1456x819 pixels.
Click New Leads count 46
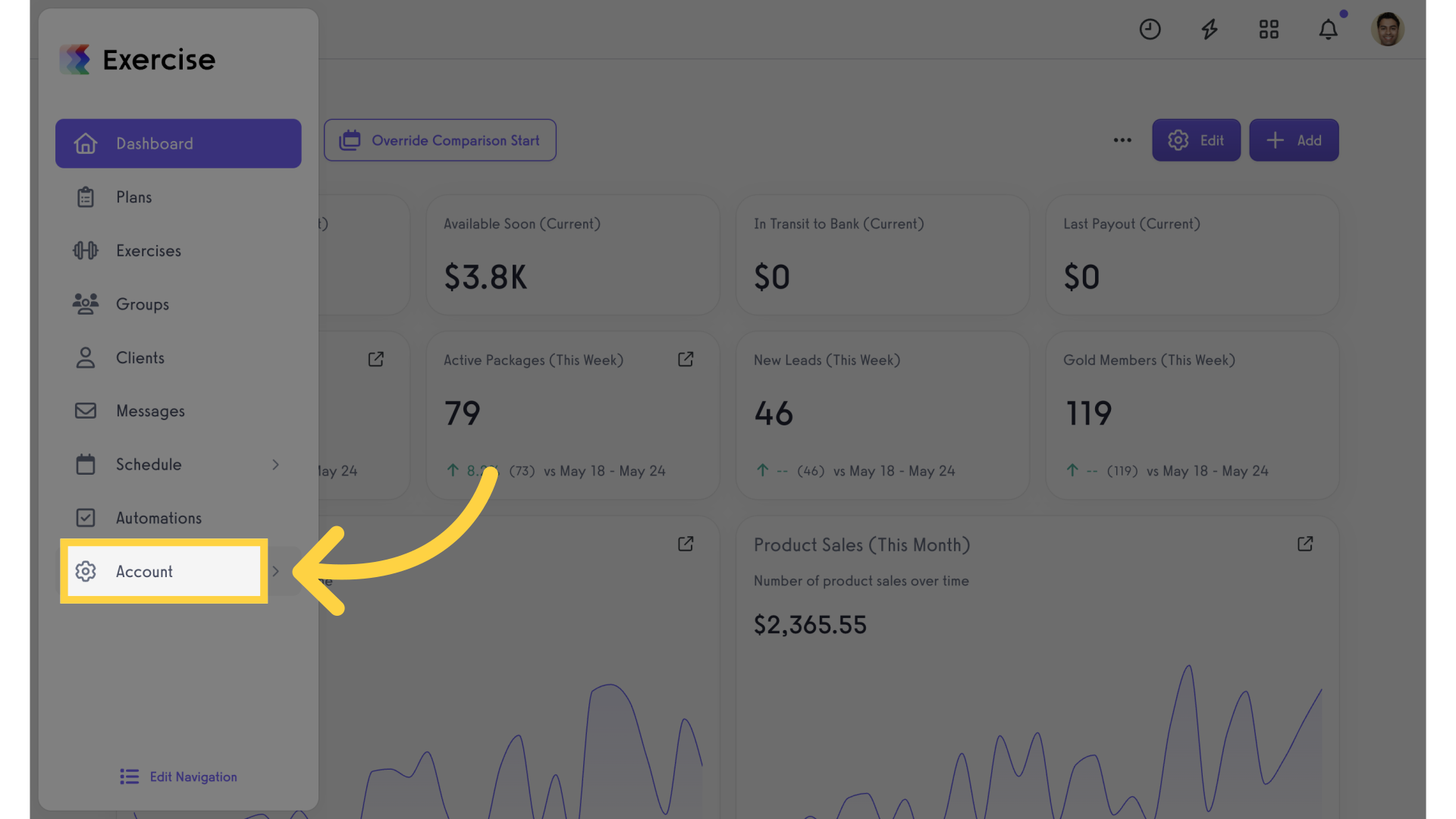[773, 413]
